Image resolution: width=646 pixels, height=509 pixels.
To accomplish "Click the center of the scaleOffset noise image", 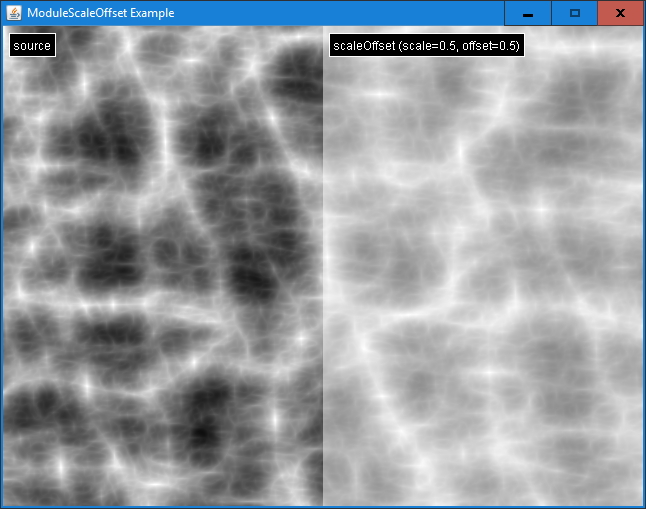I will pos(482,266).
